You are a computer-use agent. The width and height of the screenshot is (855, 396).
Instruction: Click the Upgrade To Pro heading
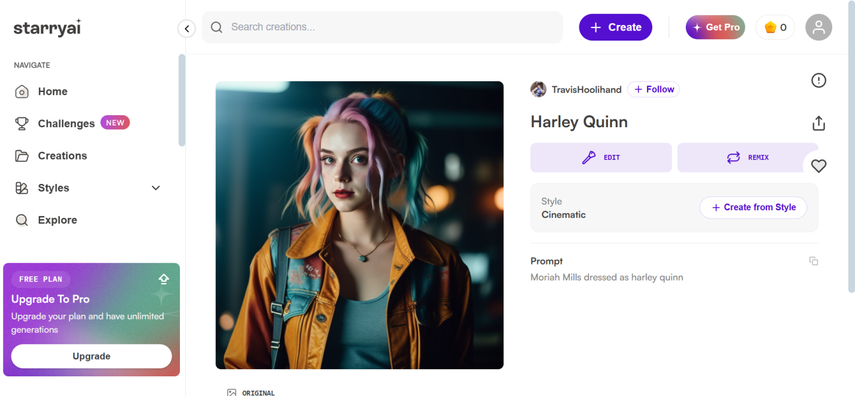(50, 299)
